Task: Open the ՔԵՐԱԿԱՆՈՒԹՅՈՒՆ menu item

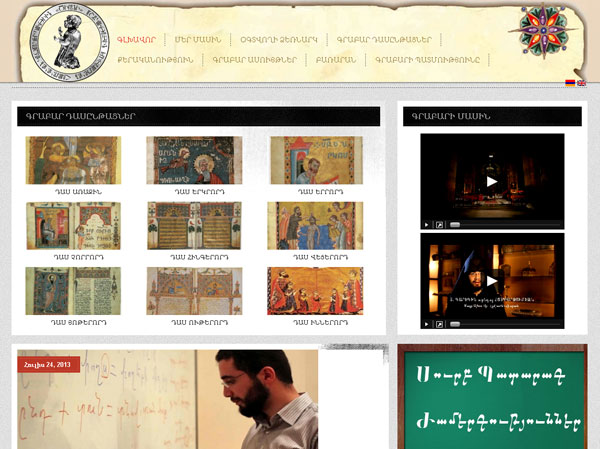Action: pyautogui.click(x=155, y=60)
